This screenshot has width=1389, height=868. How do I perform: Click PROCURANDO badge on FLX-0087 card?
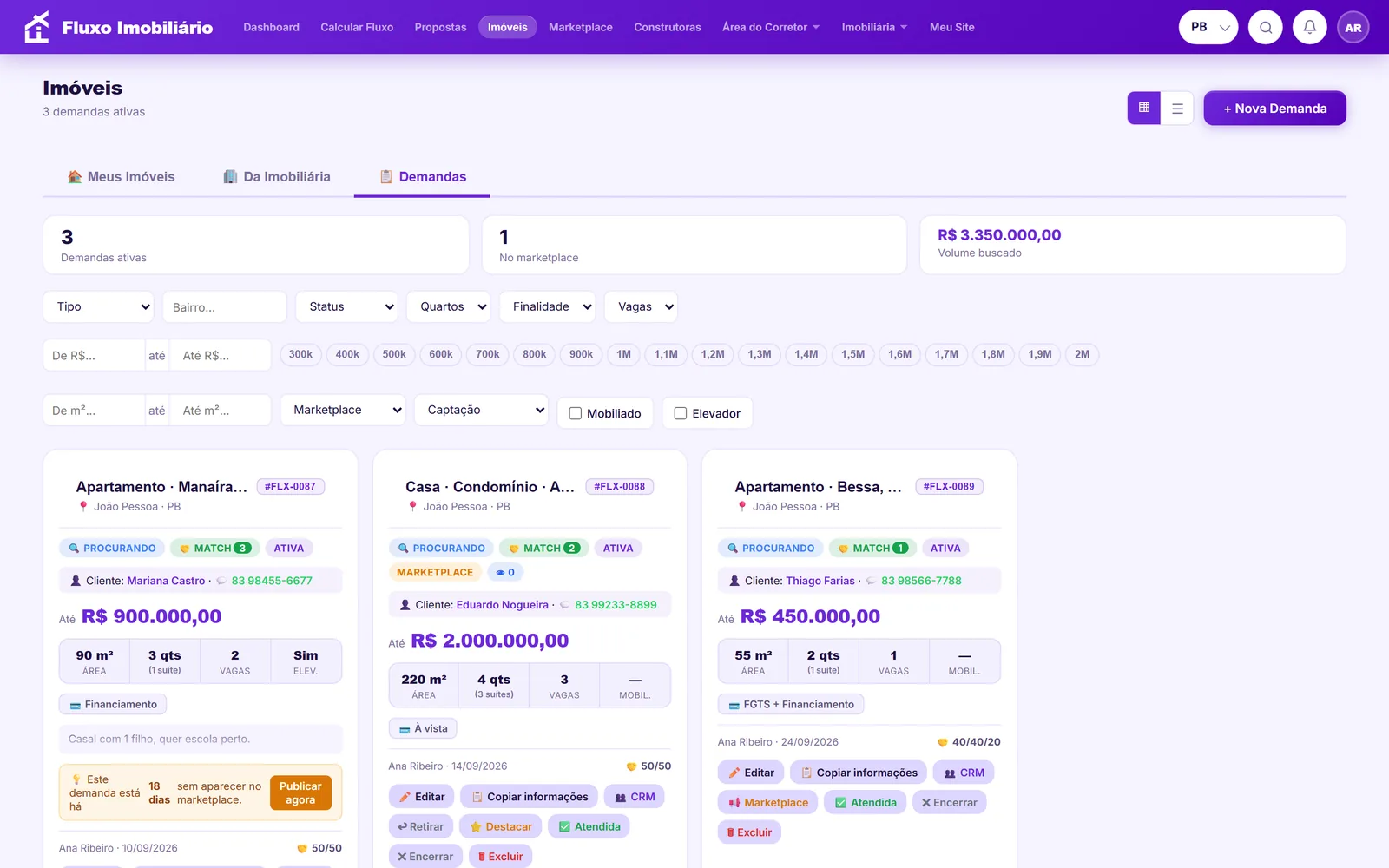pyautogui.click(x=112, y=548)
